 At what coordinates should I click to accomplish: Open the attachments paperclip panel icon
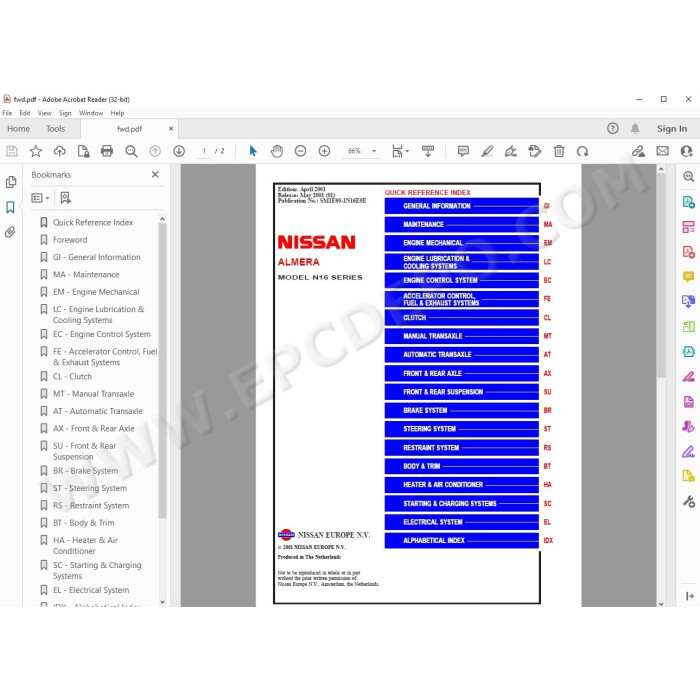pos(10,232)
